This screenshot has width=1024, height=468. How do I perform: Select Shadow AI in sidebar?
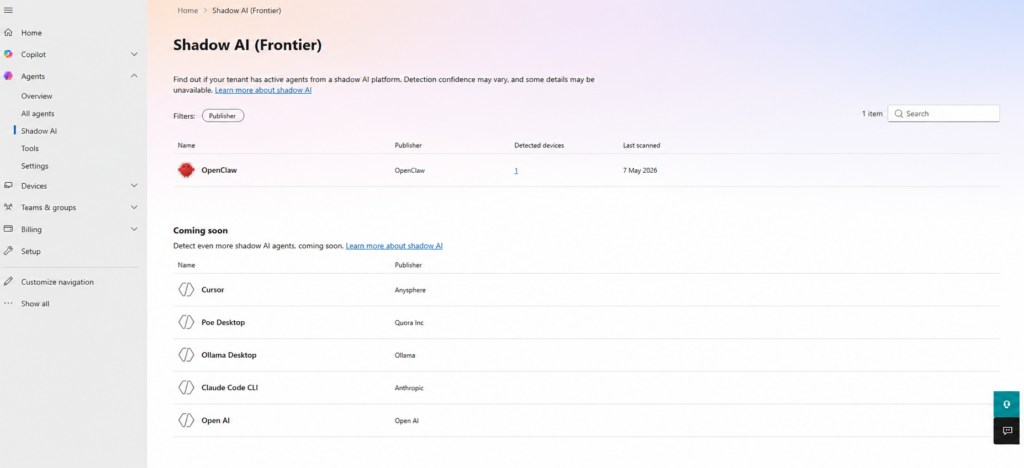(39, 131)
